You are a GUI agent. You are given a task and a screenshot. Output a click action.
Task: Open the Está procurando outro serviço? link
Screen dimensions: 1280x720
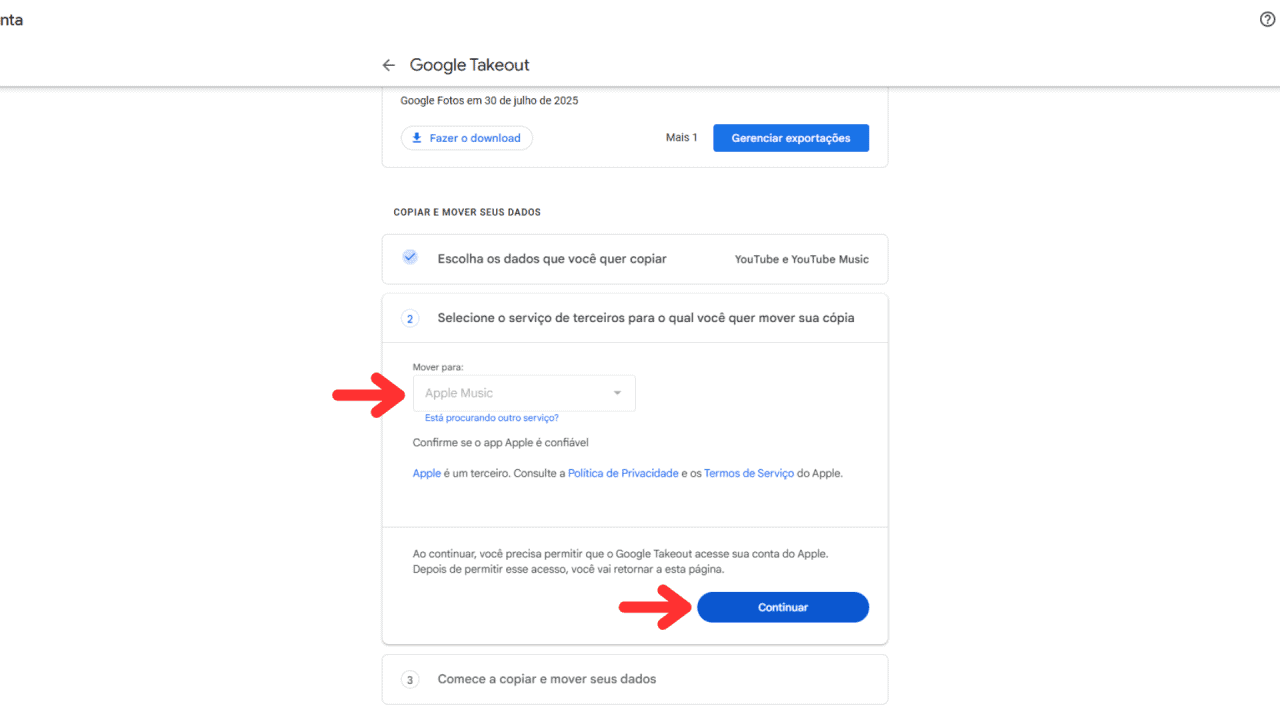pos(492,418)
